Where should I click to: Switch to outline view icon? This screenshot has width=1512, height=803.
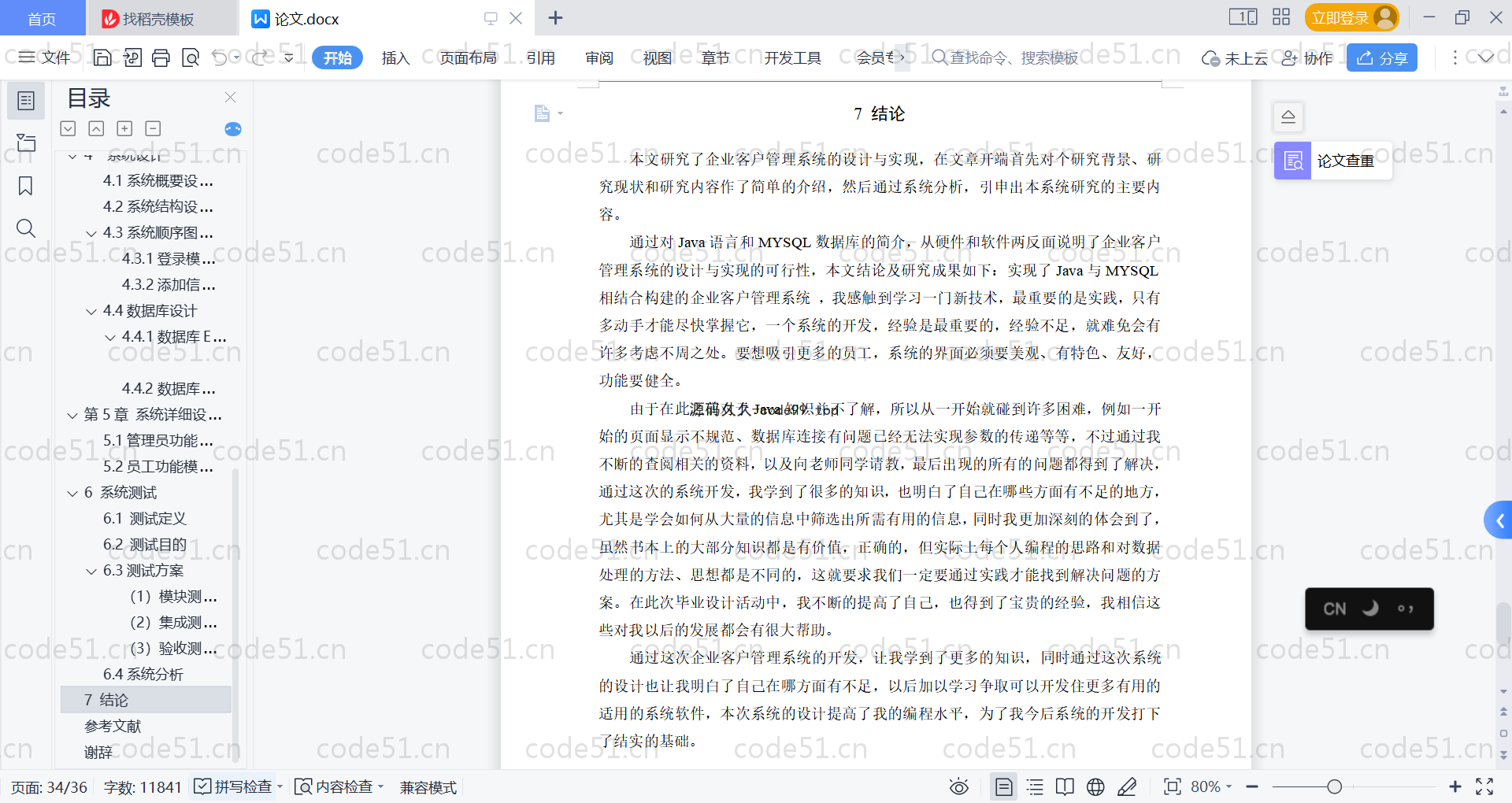1035,786
